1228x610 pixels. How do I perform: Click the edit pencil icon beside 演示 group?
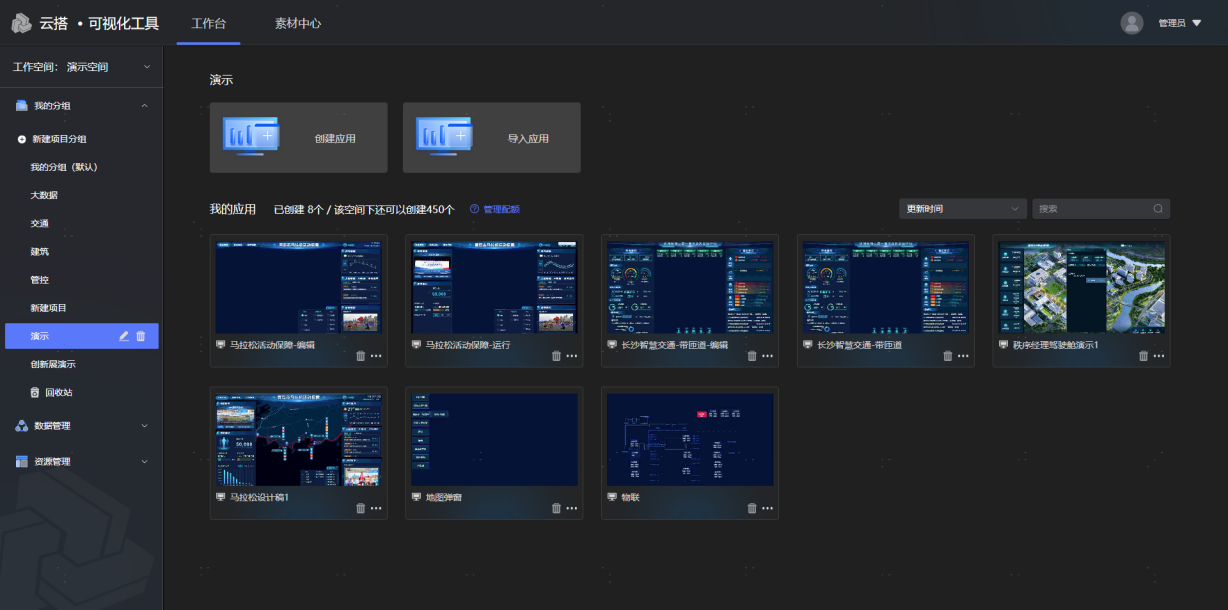(124, 336)
